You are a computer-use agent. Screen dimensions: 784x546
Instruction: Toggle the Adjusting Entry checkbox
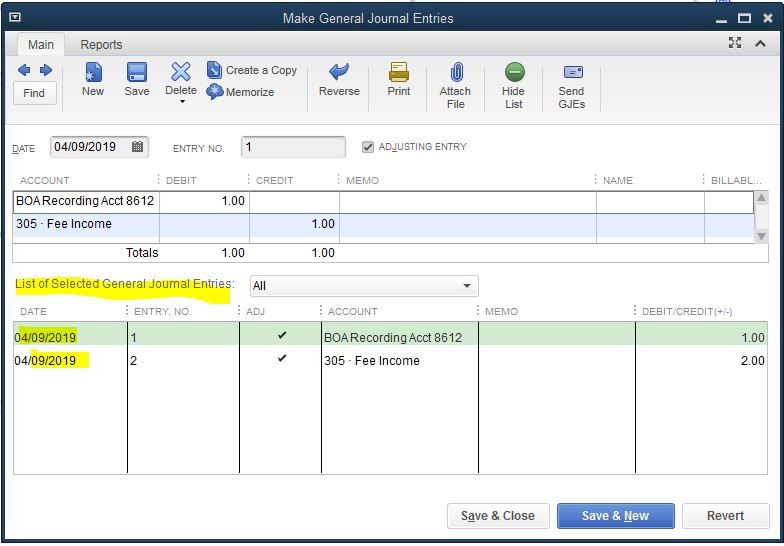coord(368,147)
